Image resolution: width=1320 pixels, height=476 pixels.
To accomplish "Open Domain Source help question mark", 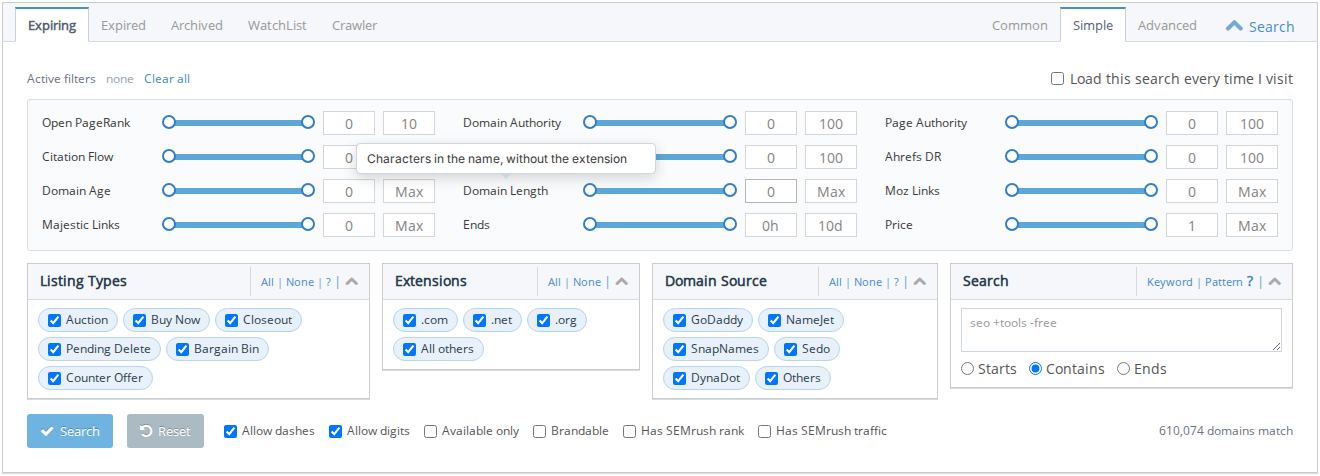I will tap(896, 282).
